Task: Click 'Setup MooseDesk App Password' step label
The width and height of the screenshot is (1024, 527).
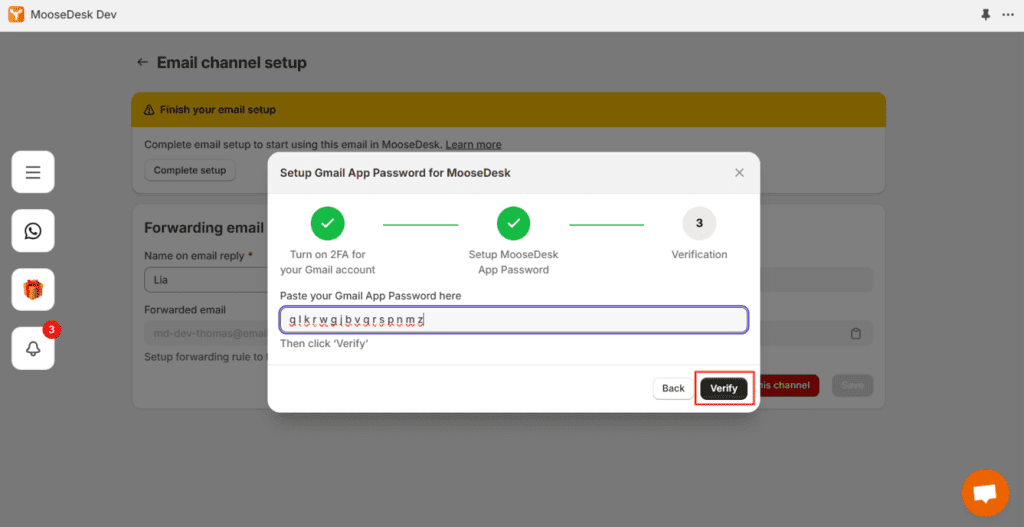Action: (513, 262)
